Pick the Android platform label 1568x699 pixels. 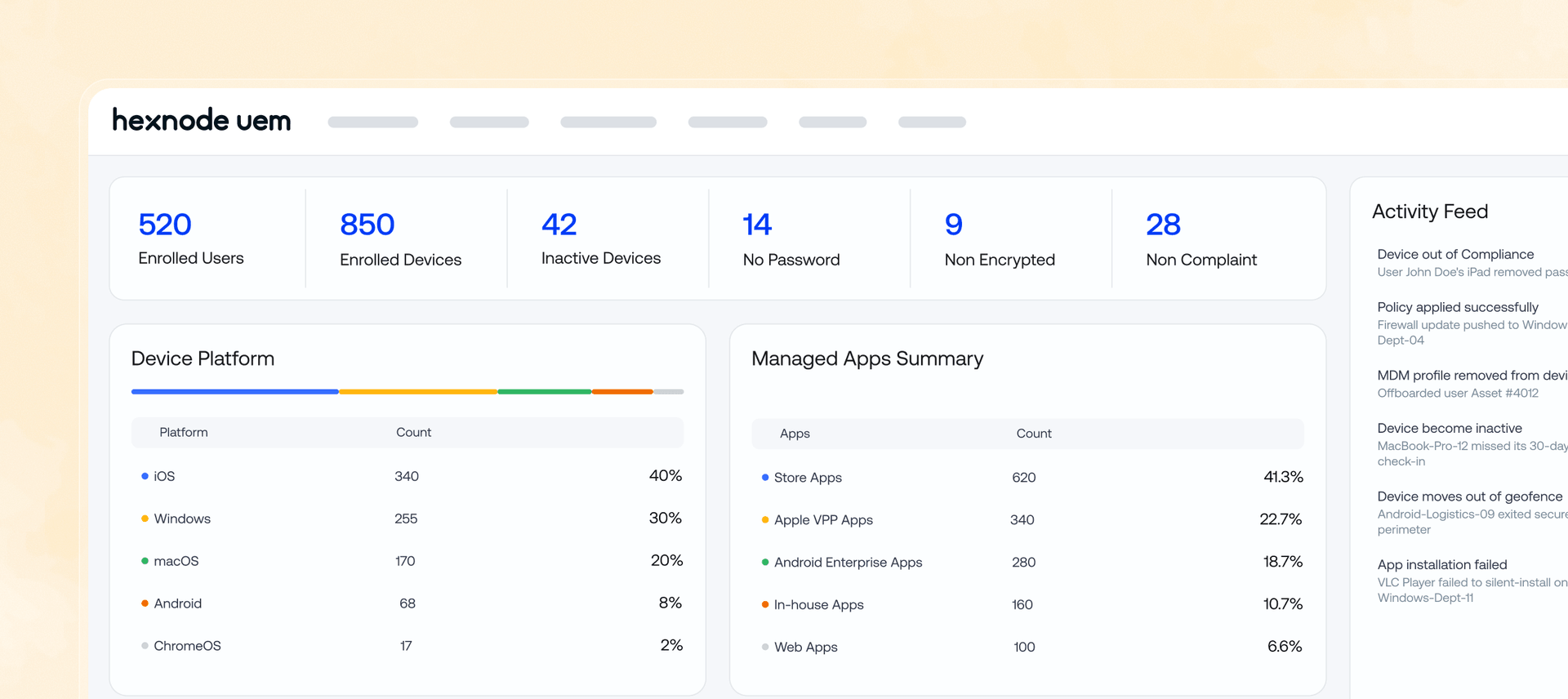pos(178,603)
